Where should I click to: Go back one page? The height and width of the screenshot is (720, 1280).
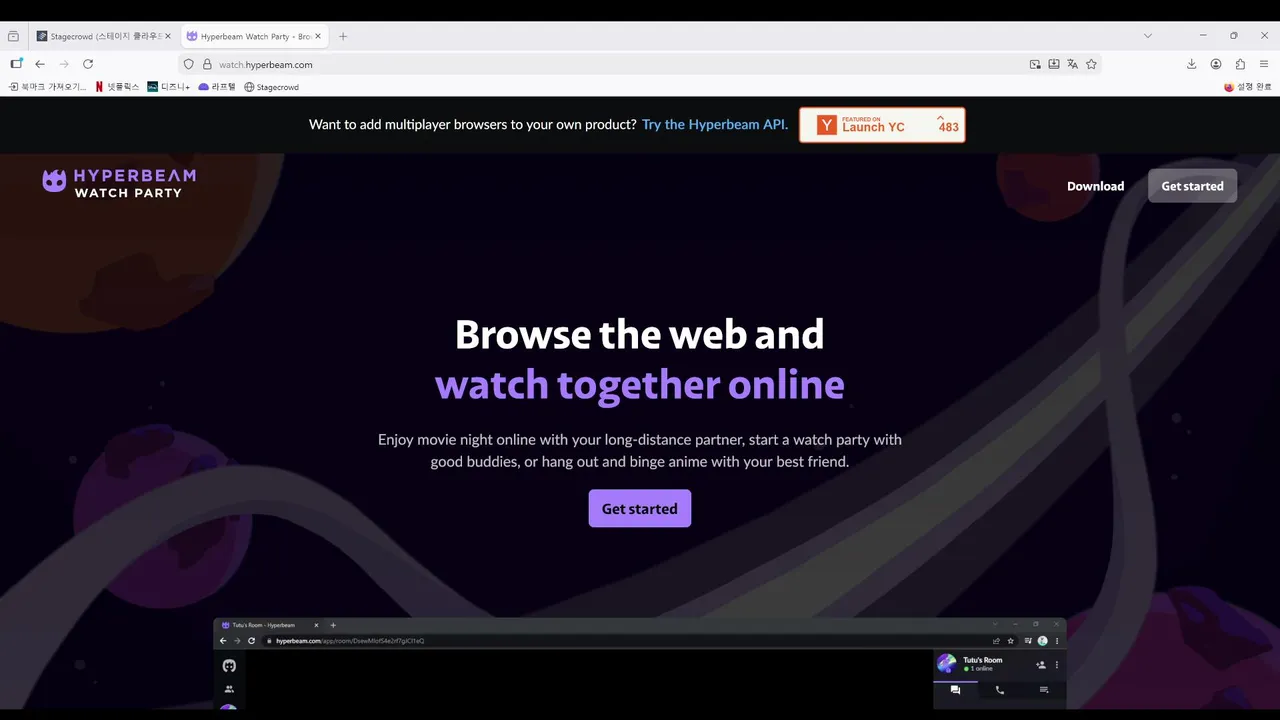pos(40,64)
